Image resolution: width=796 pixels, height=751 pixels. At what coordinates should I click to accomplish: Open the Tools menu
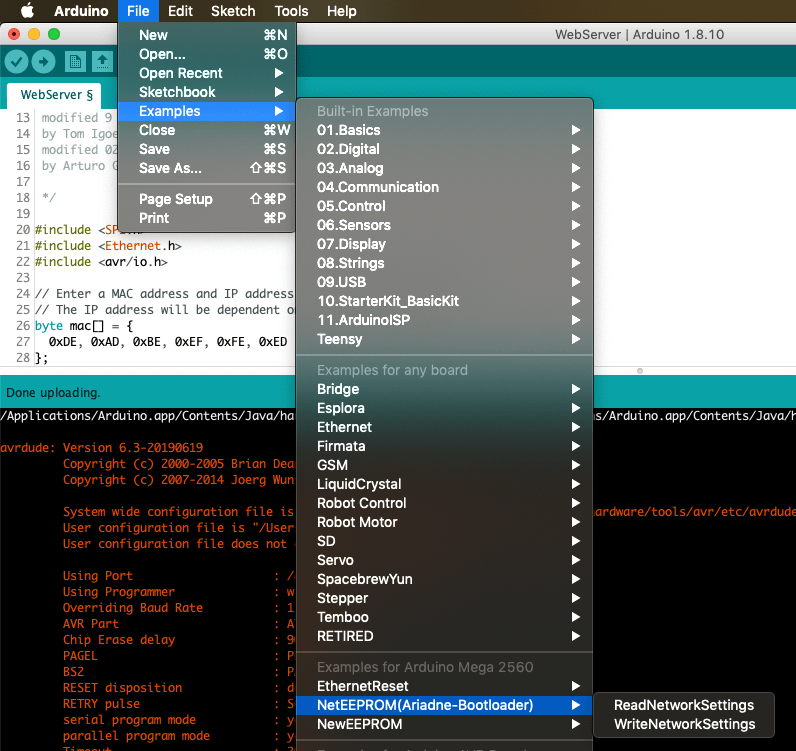[x=291, y=11]
